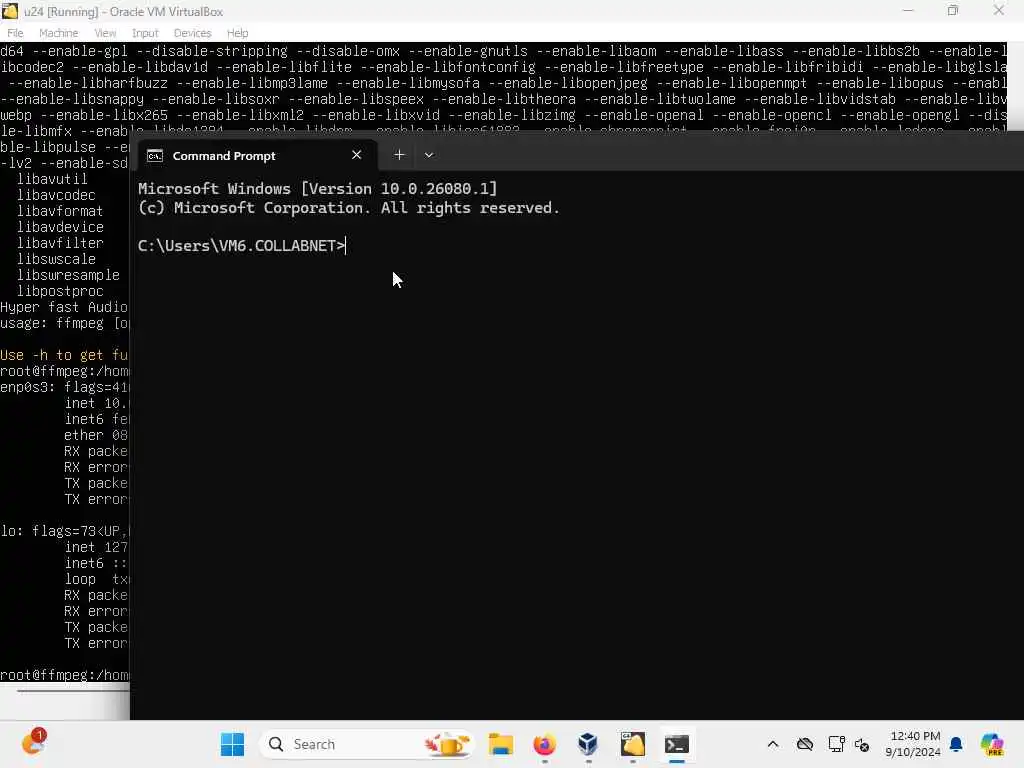Open the Windows Start menu
This screenshot has width=1024, height=768.
tap(232, 744)
